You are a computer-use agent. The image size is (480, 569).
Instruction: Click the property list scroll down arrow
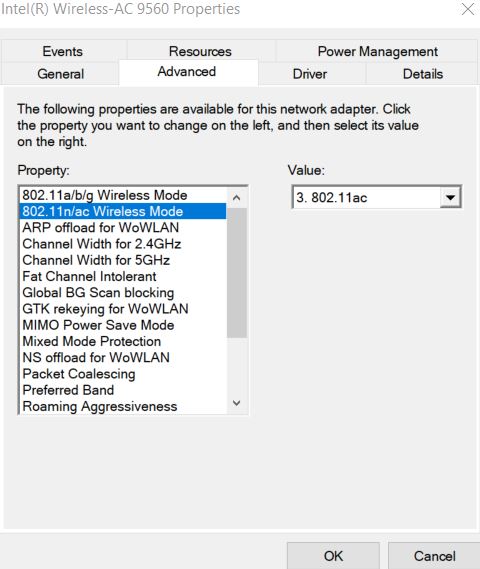point(237,403)
